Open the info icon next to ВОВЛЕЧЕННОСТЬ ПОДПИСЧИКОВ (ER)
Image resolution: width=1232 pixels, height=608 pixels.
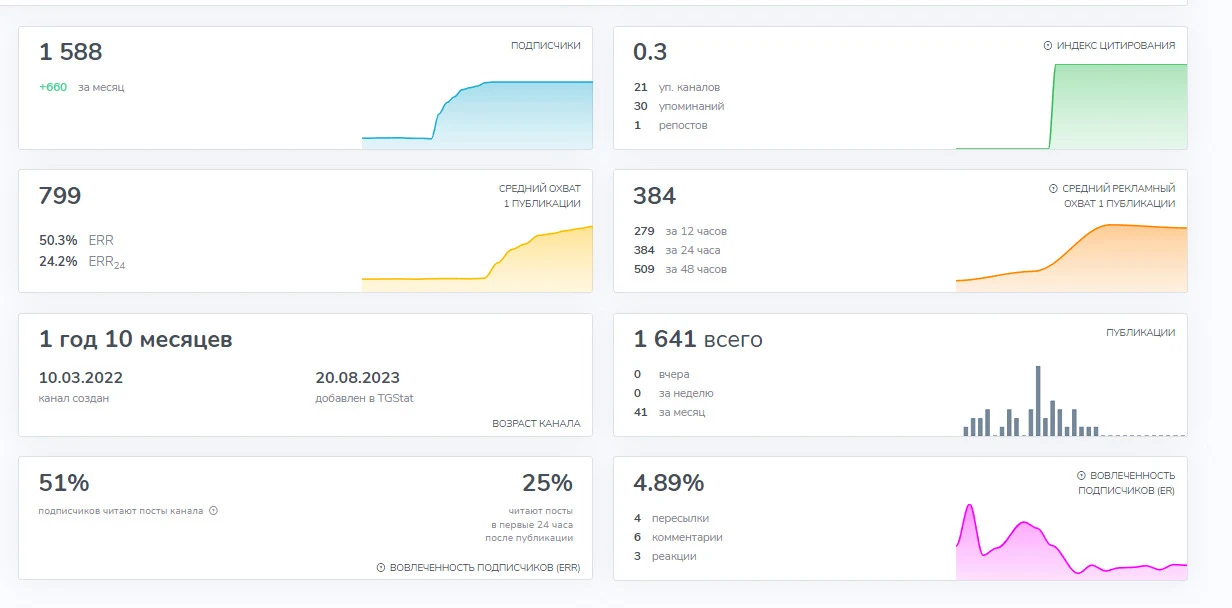(1081, 476)
